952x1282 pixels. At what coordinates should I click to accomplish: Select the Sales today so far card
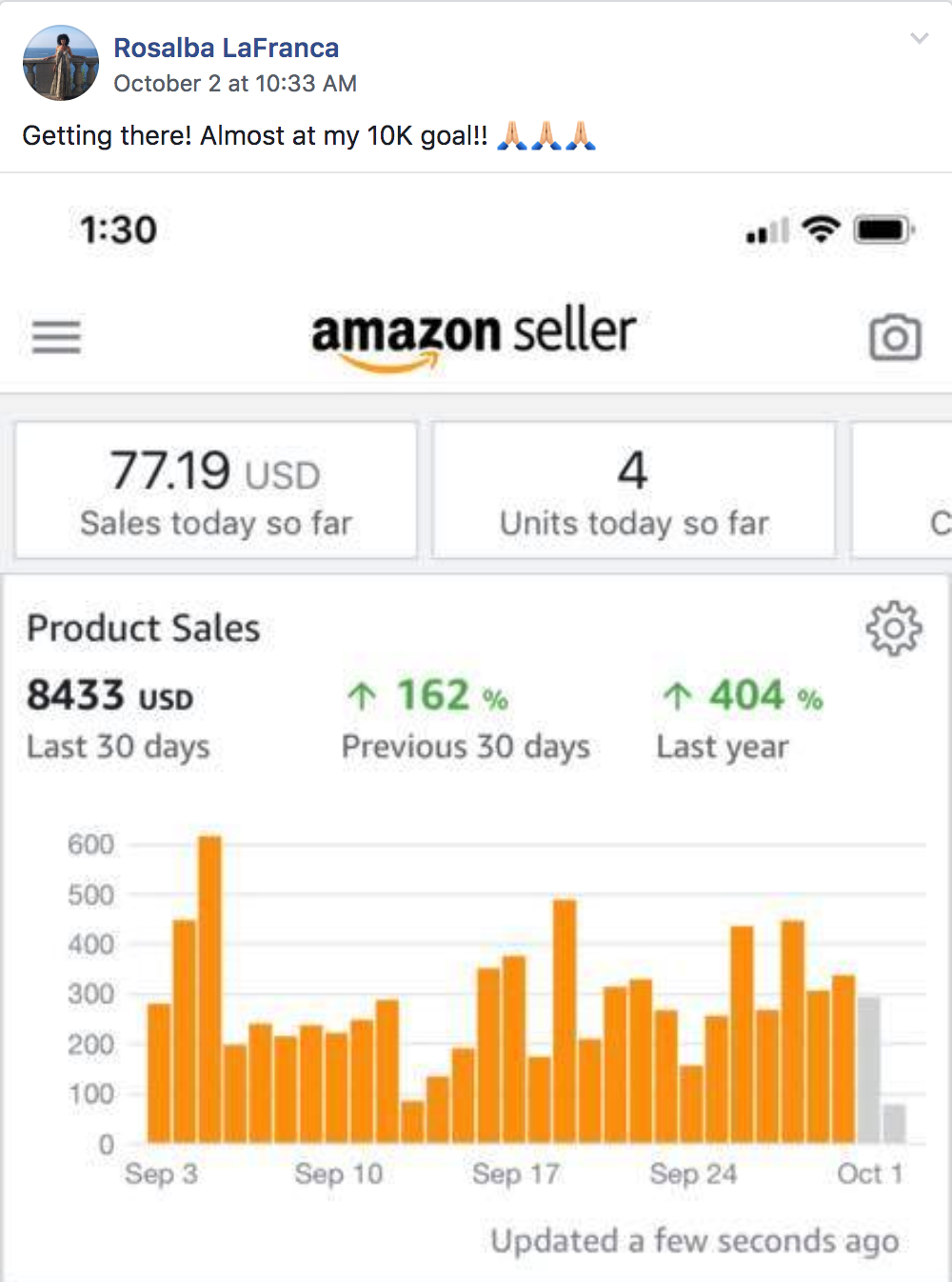[x=216, y=490]
